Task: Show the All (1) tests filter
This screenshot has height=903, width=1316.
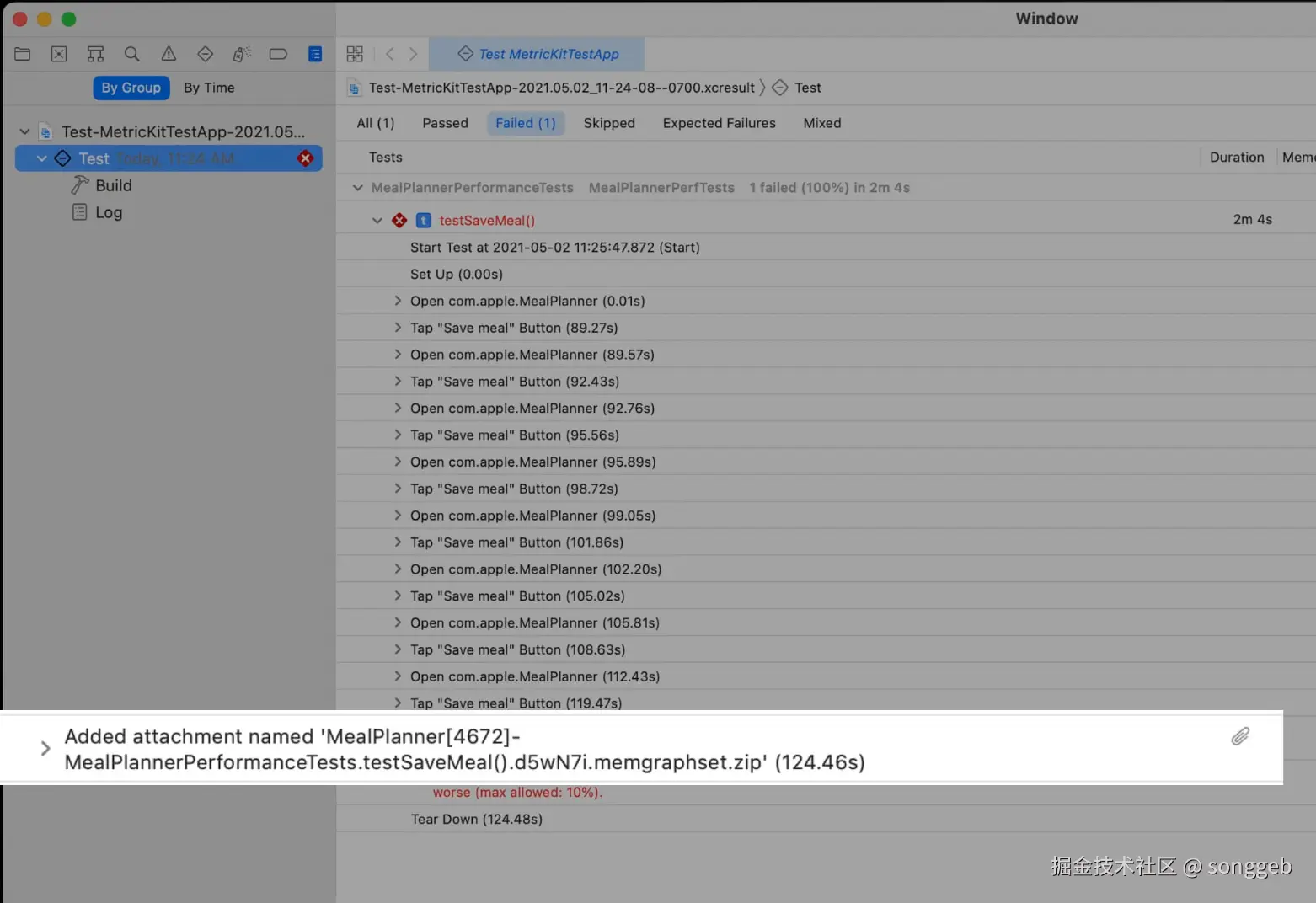Action: click(376, 123)
